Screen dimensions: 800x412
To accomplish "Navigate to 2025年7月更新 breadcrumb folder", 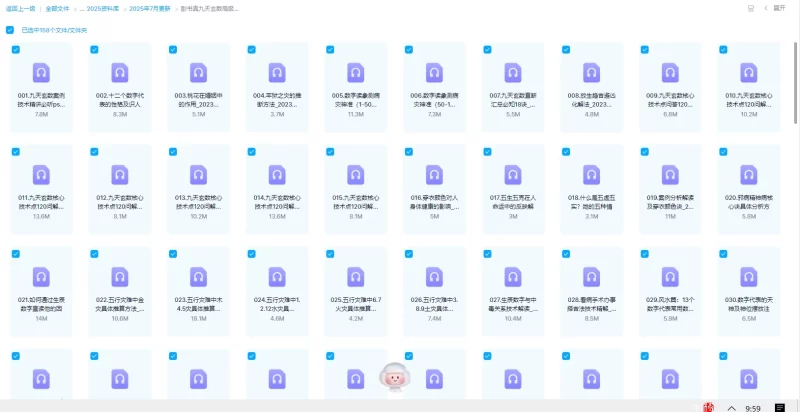I will (x=152, y=8).
